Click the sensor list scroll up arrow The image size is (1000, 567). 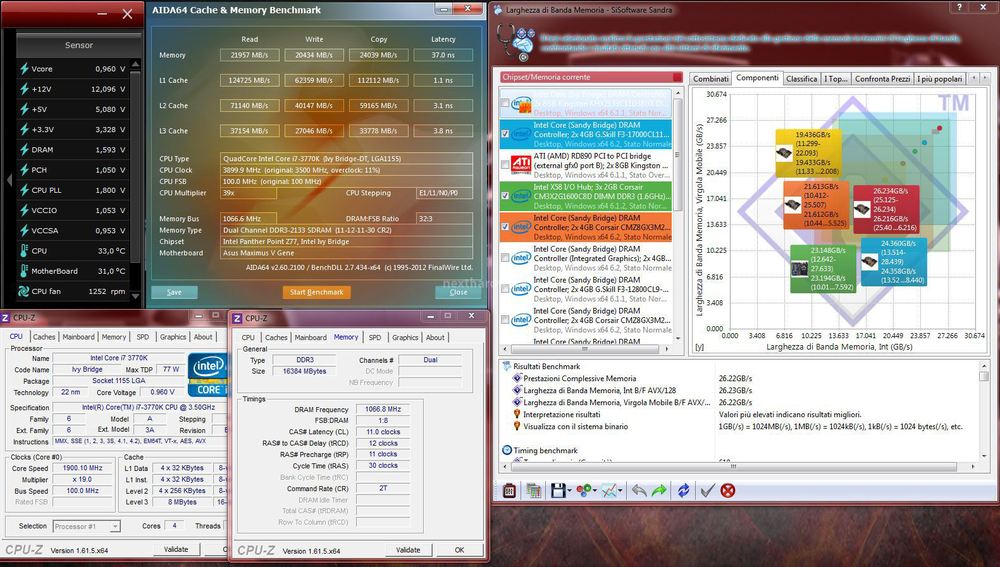pos(135,65)
